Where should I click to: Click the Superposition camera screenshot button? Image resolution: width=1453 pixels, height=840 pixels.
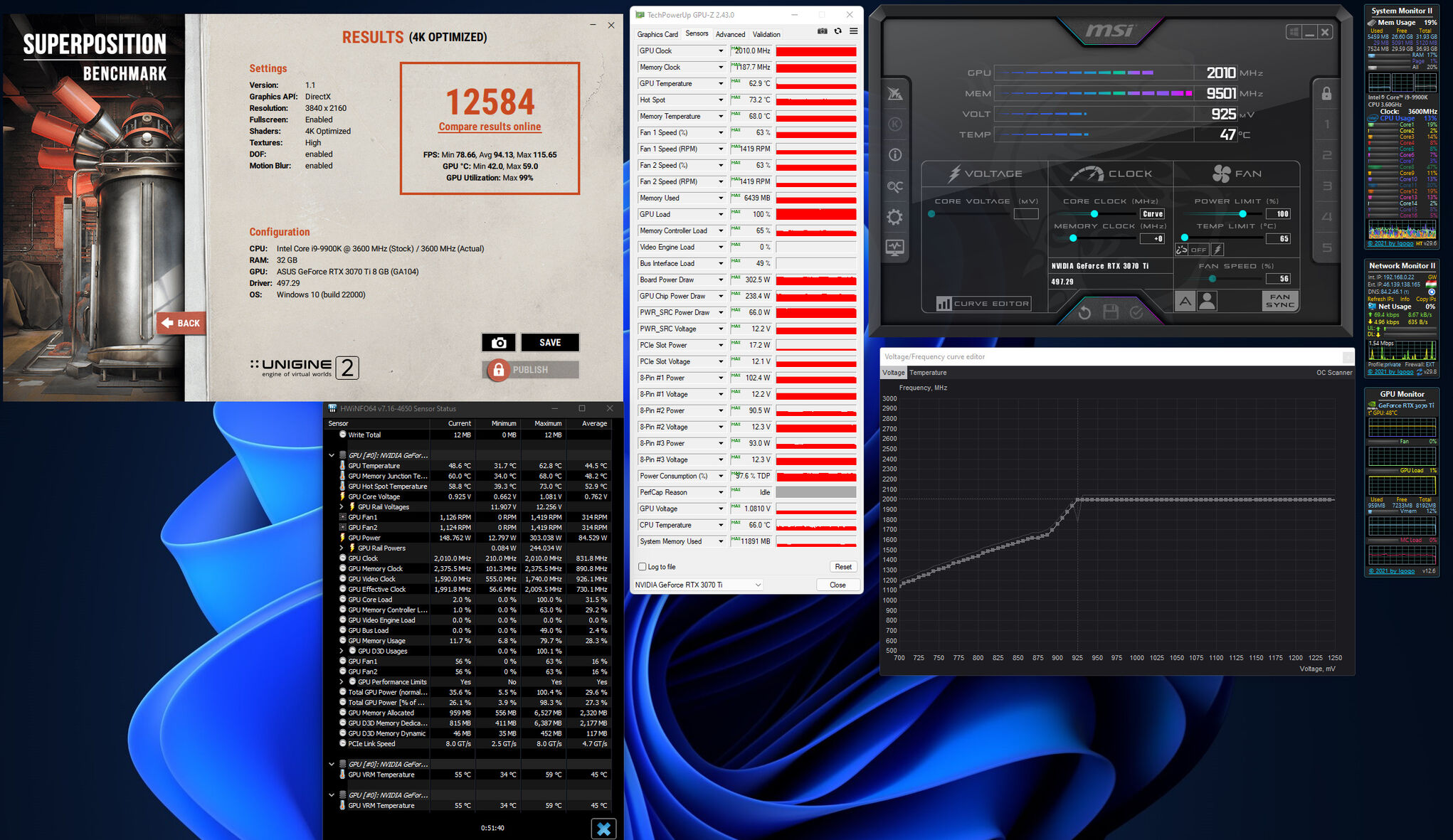(x=499, y=343)
